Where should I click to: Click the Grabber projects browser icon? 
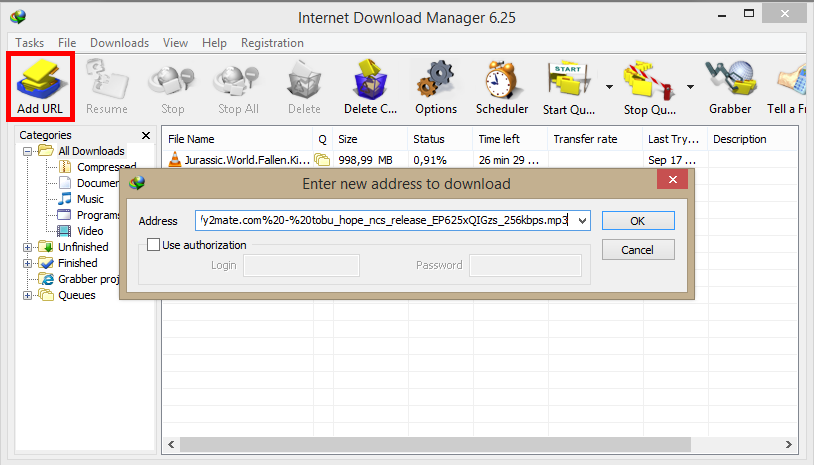click(x=46, y=279)
